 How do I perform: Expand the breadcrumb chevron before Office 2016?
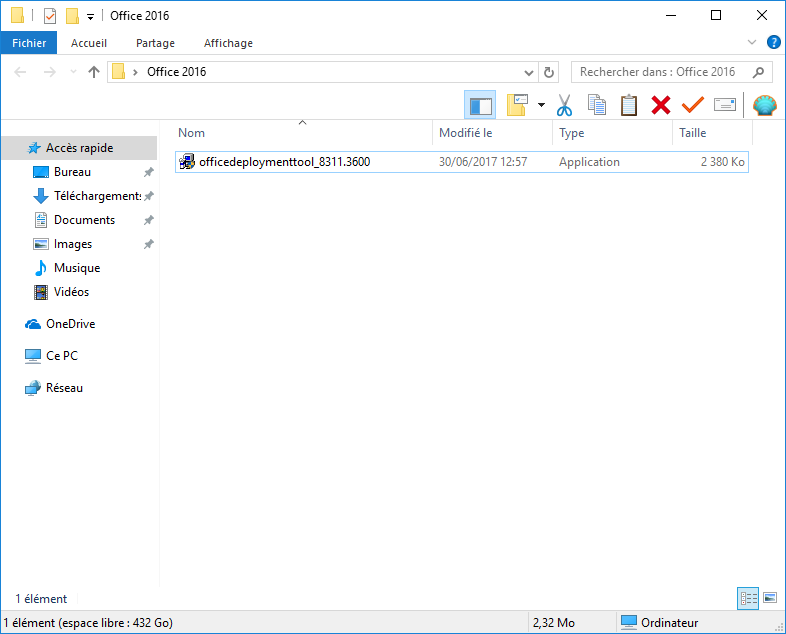135,73
